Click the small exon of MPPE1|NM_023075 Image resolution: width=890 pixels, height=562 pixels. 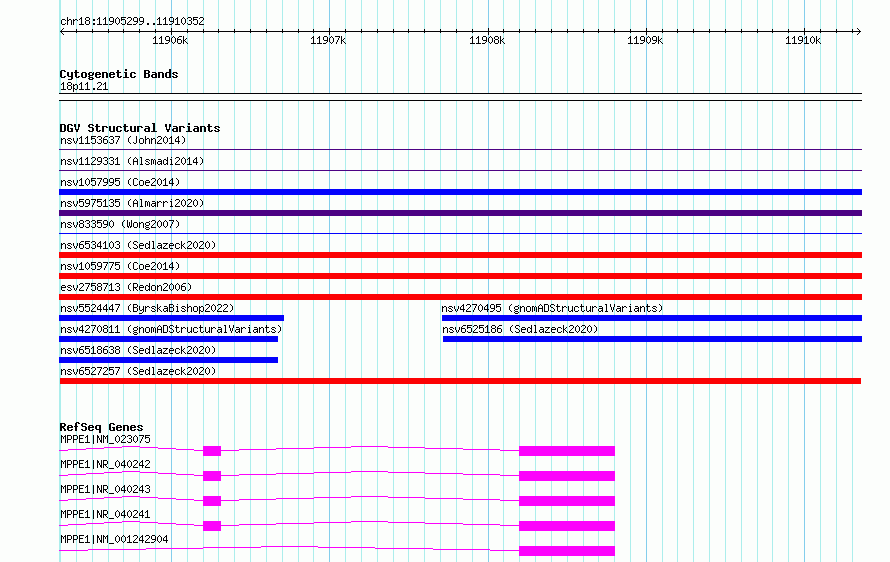[212, 451]
